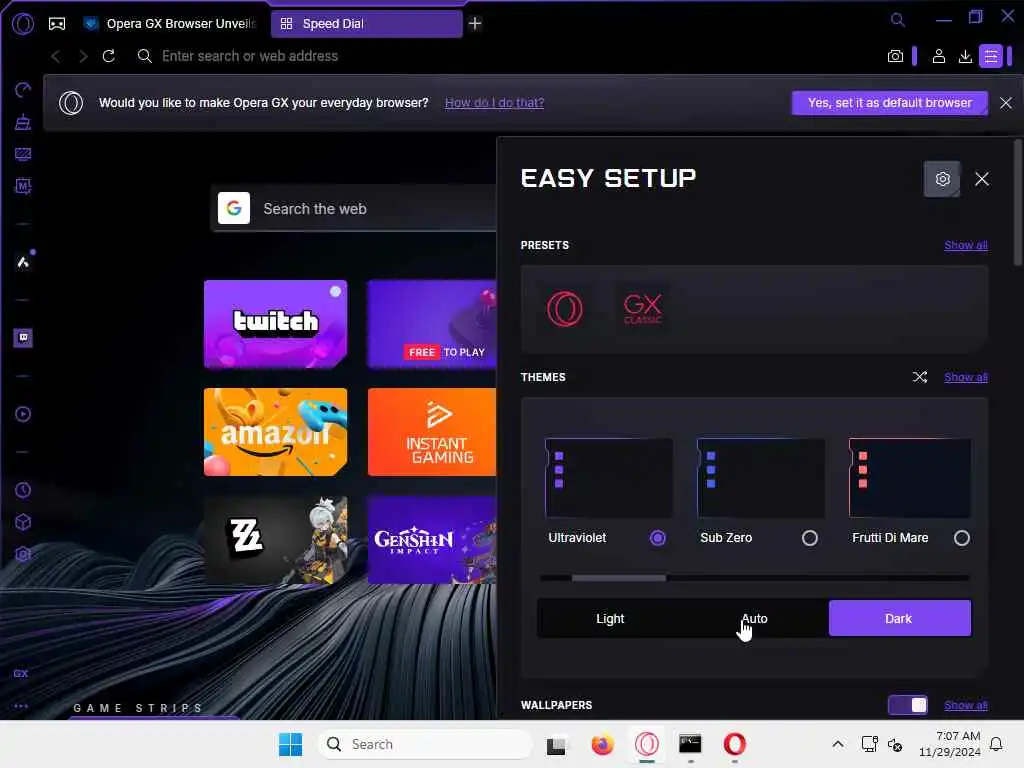1024x768 pixels.
Task: Open the Player icon in sidebar
Action: coord(23,414)
